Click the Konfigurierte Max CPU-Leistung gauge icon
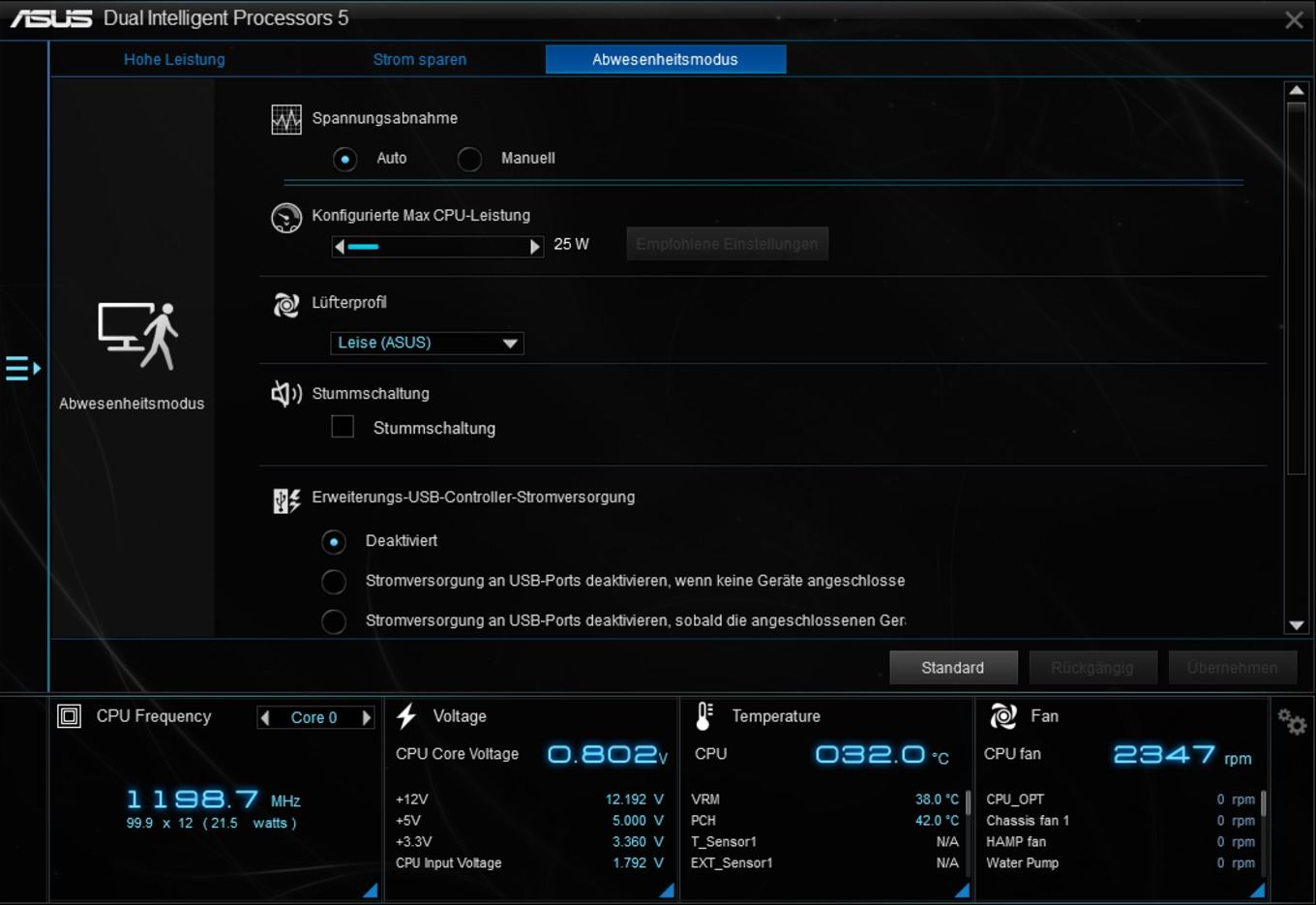1316x905 pixels. click(286, 218)
